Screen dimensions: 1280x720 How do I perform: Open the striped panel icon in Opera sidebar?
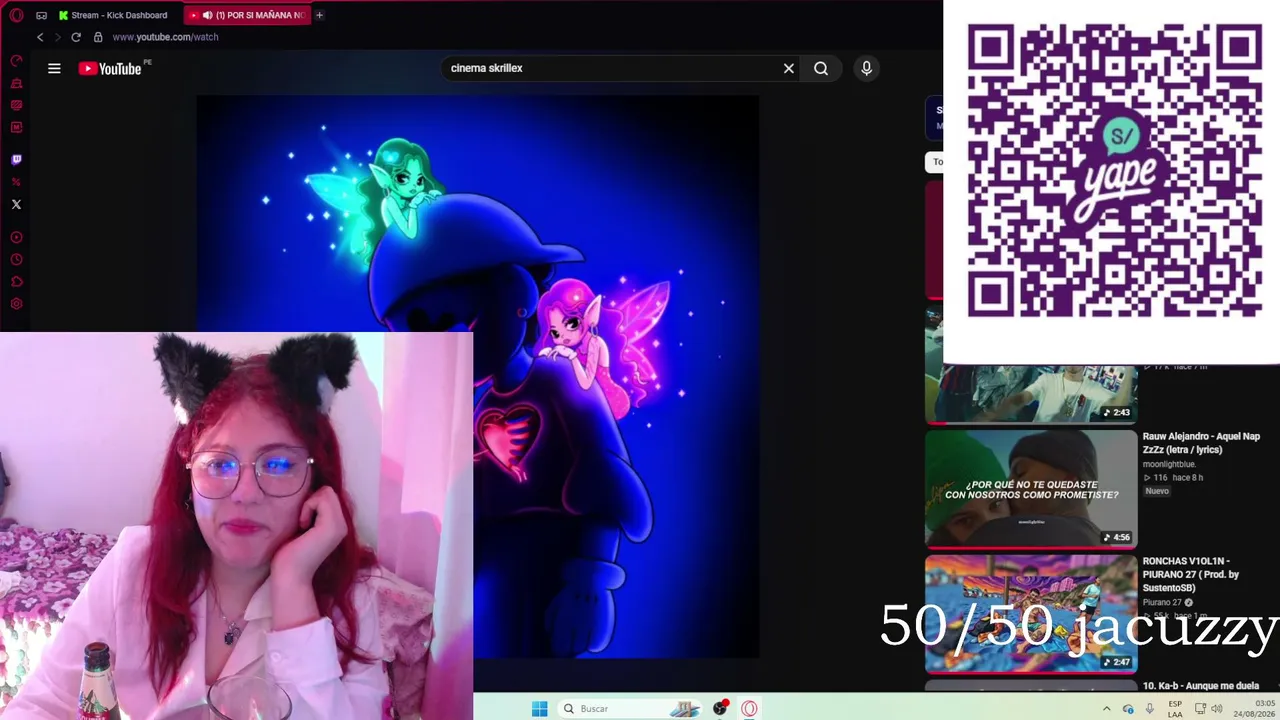tap(16, 105)
